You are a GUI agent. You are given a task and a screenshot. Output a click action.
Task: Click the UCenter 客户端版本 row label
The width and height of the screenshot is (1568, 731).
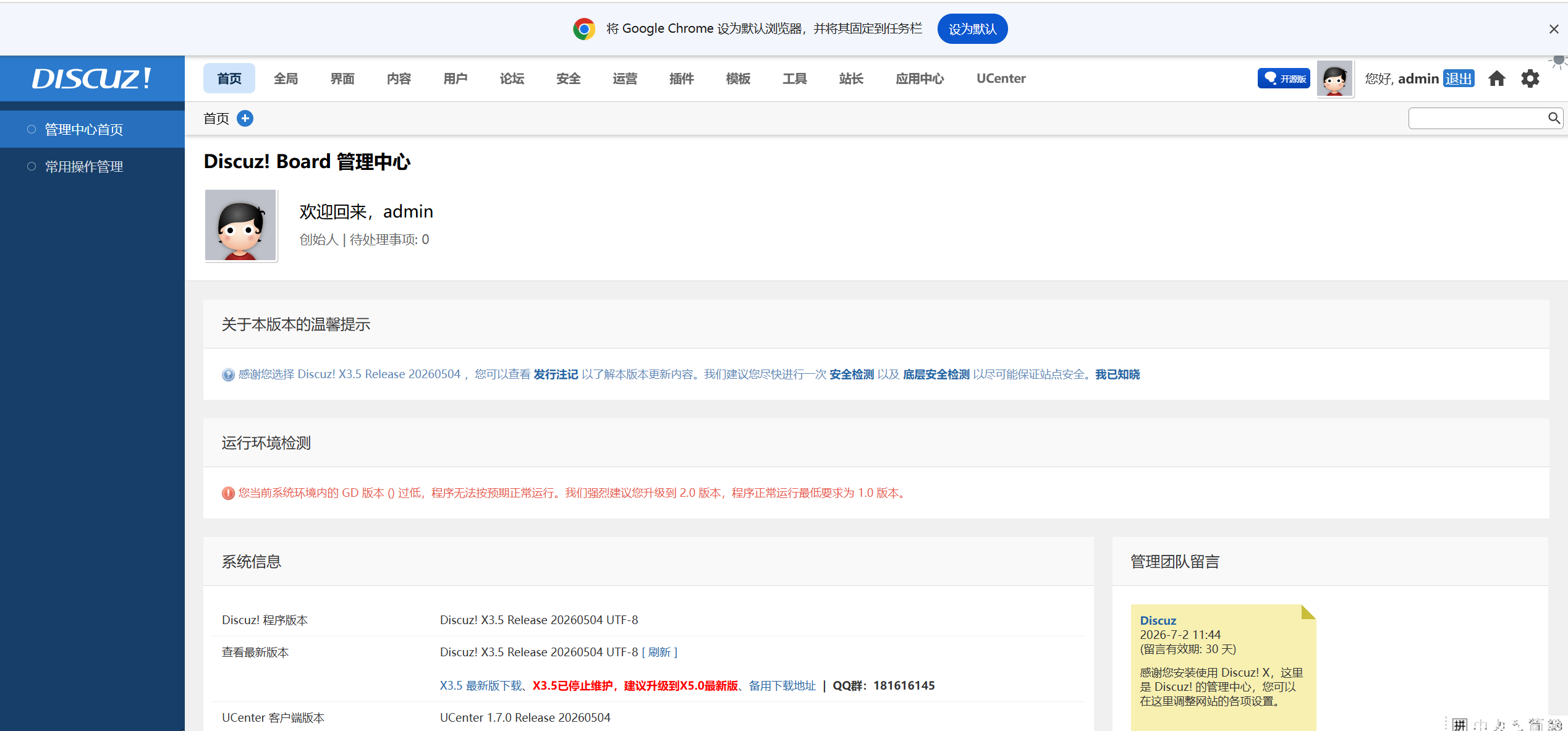[x=273, y=718]
